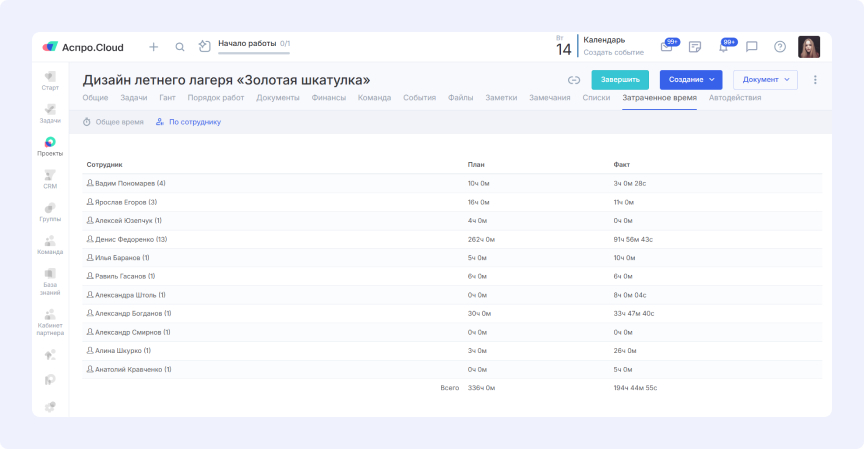The image size is (864, 449).
Task: Switch to 'Общее время' view
Action: click(114, 122)
